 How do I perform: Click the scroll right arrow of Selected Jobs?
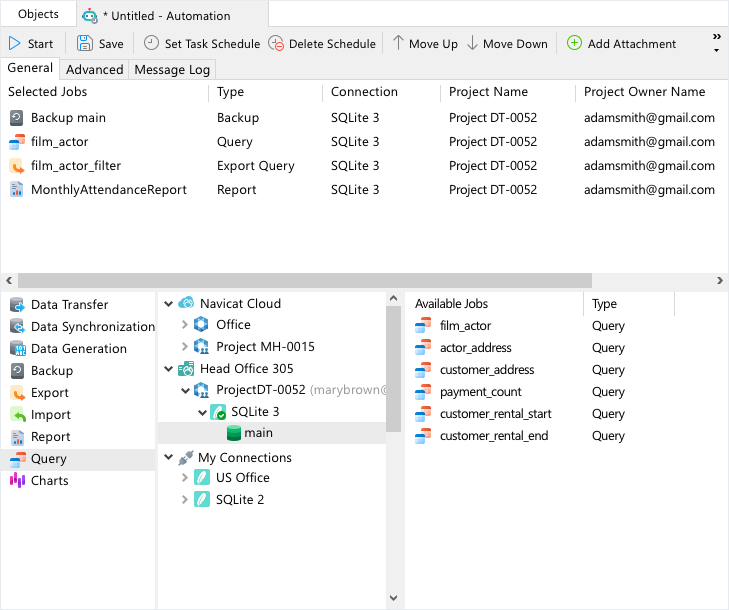720,280
